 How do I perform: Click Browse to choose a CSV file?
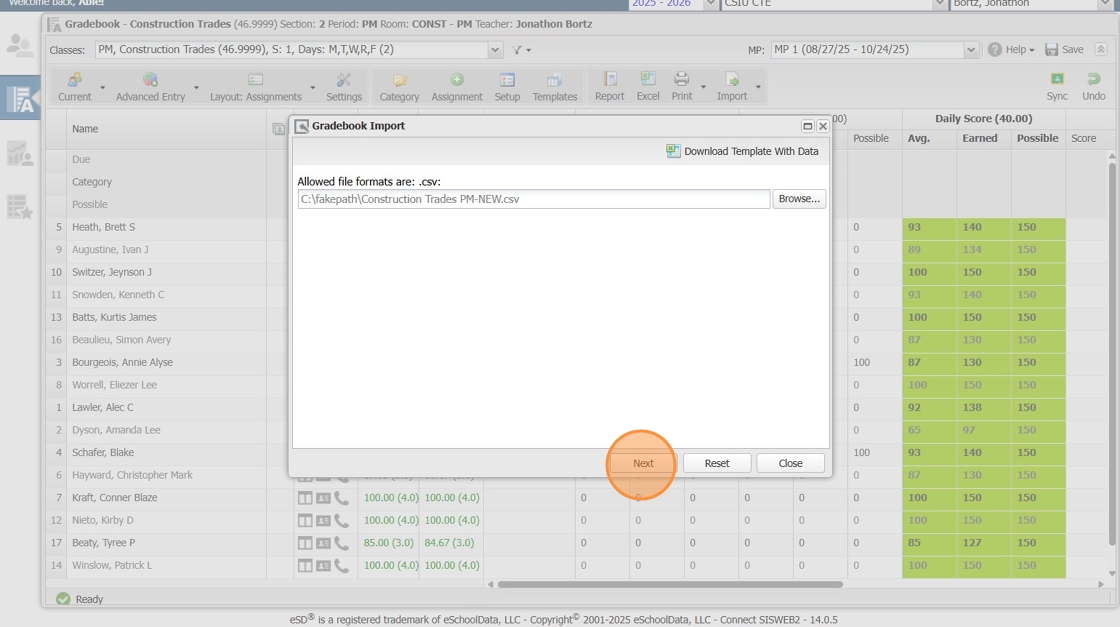click(798, 199)
